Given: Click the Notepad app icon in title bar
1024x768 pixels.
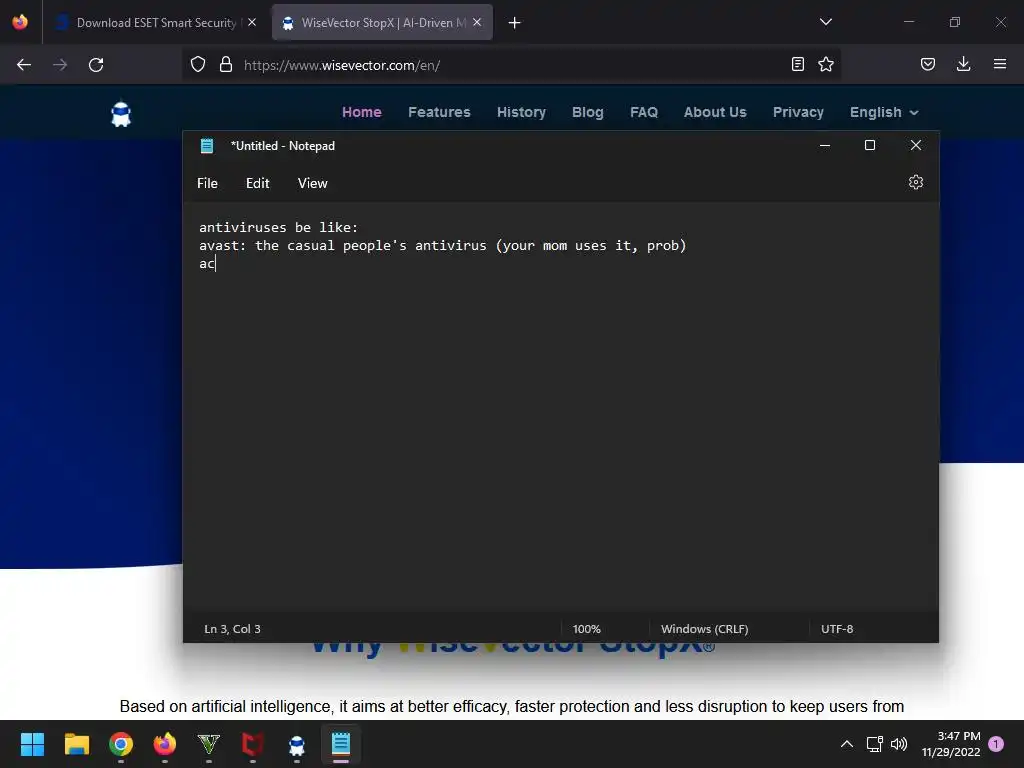Looking at the screenshot, I should [207, 146].
